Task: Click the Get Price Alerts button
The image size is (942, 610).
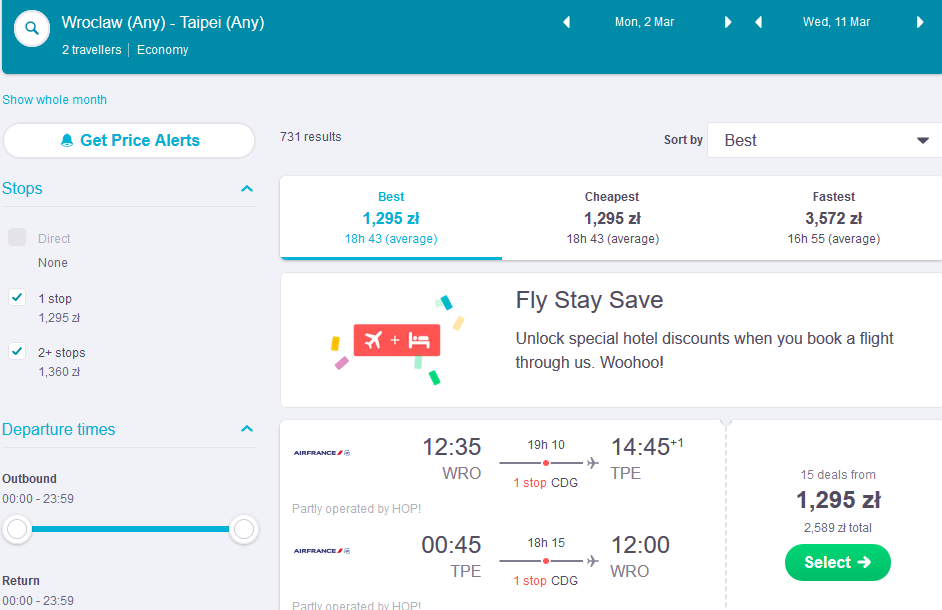Action: (129, 141)
